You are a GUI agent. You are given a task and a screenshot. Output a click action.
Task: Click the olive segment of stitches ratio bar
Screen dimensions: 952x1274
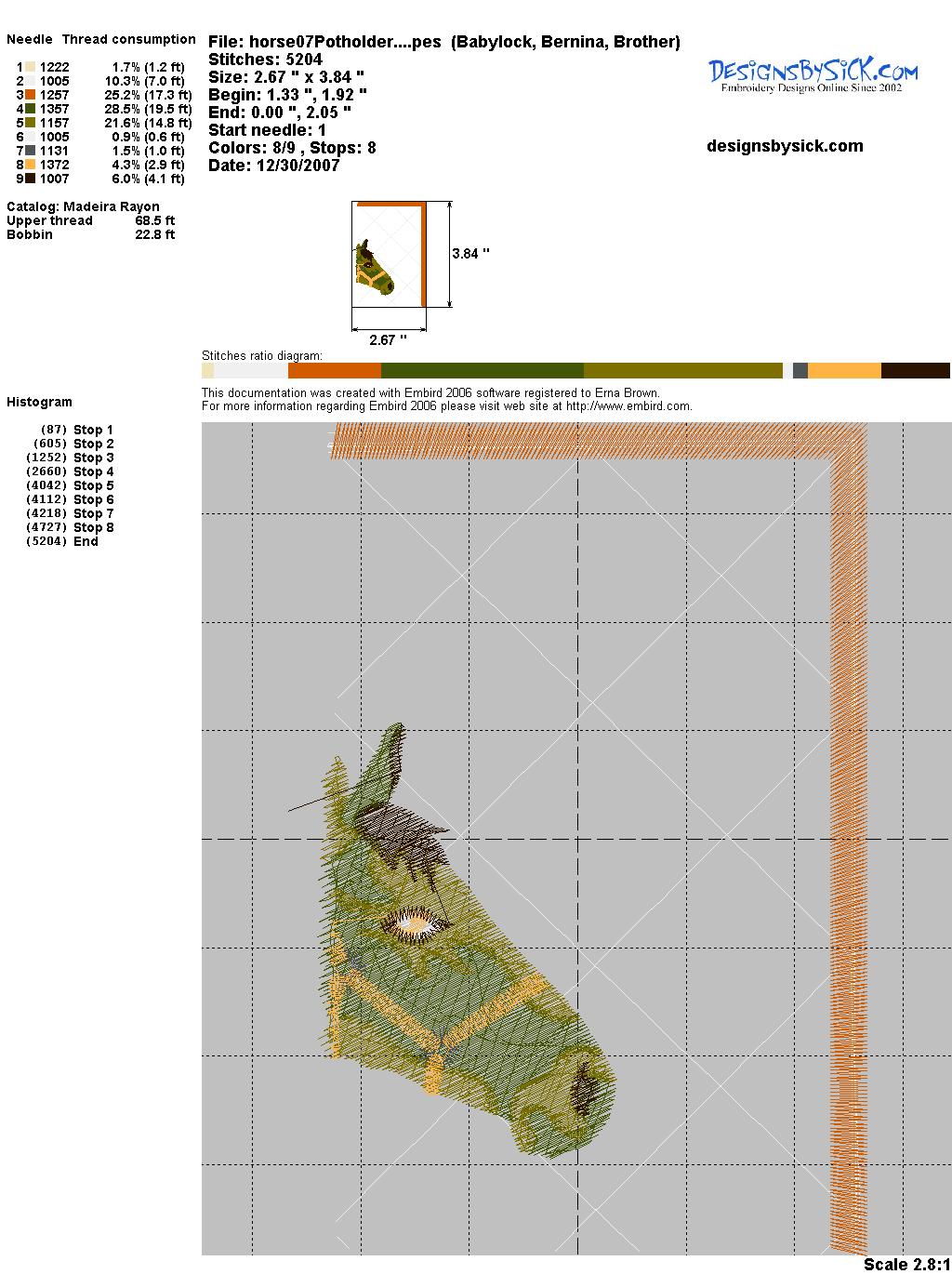tap(682, 371)
